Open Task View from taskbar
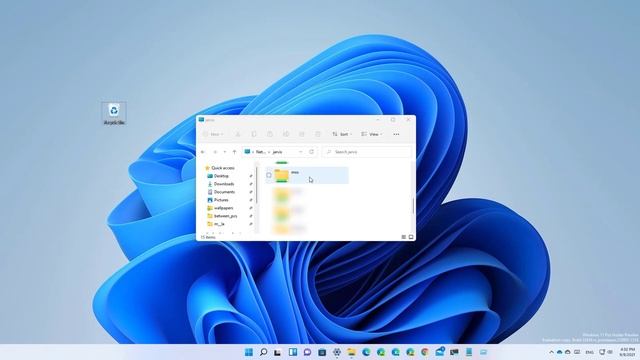The width and height of the screenshot is (640, 360). pyautogui.click(x=278, y=352)
